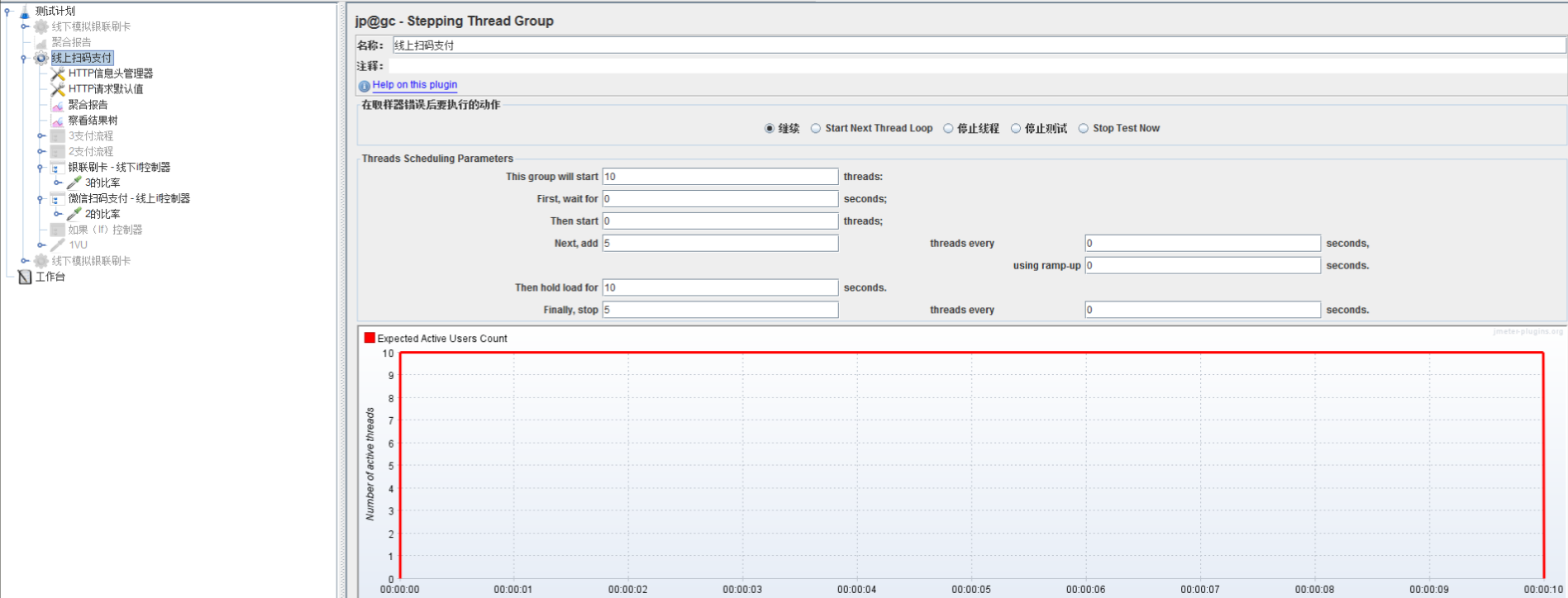The height and width of the screenshot is (598, 1568).
Task: Click the empty 注释 comment field
Action: click(x=979, y=66)
